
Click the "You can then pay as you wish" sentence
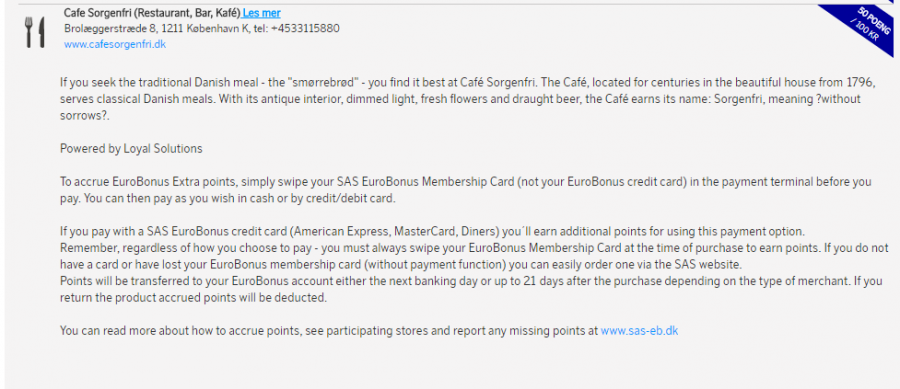coord(228,199)
